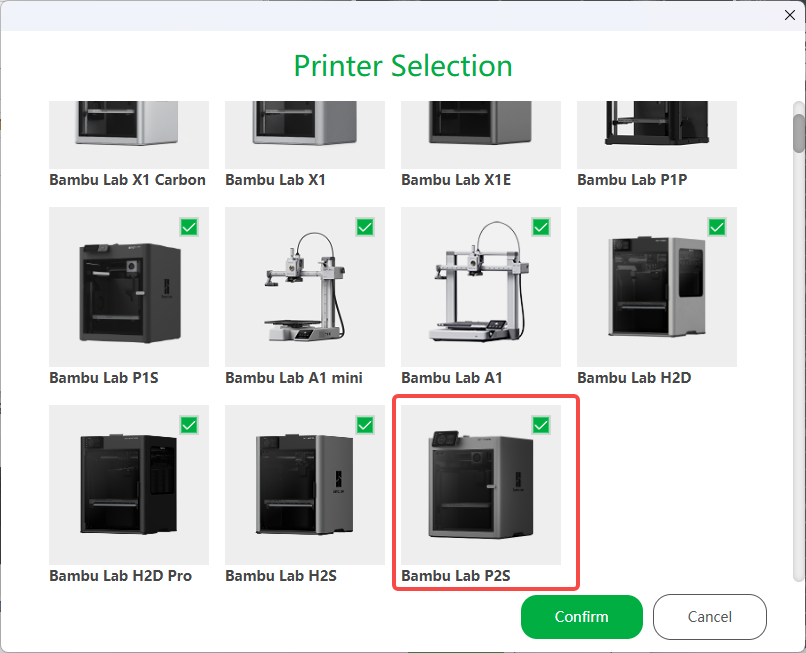This screenshot has height=653, width=806.
Task: Click the Bambu Lab P1S label
Action: [104, 378]
